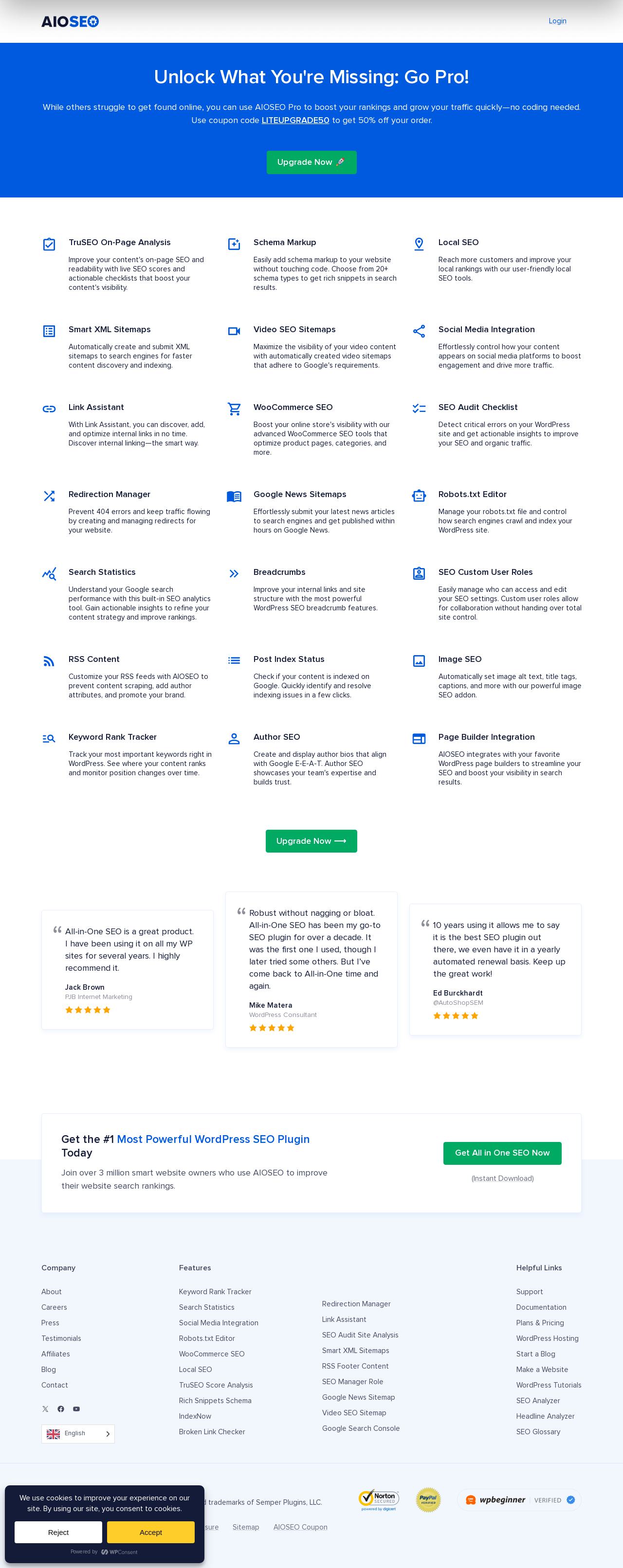The height and width of the screenshot is (1568, 623).
Task: Accept cookies in the consent banner
Action: (x=150, y=1532)
